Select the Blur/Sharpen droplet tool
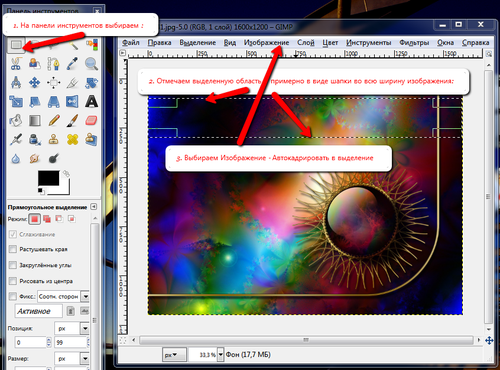The width and height of the screenshot is (500, 370). pos(16,158)
